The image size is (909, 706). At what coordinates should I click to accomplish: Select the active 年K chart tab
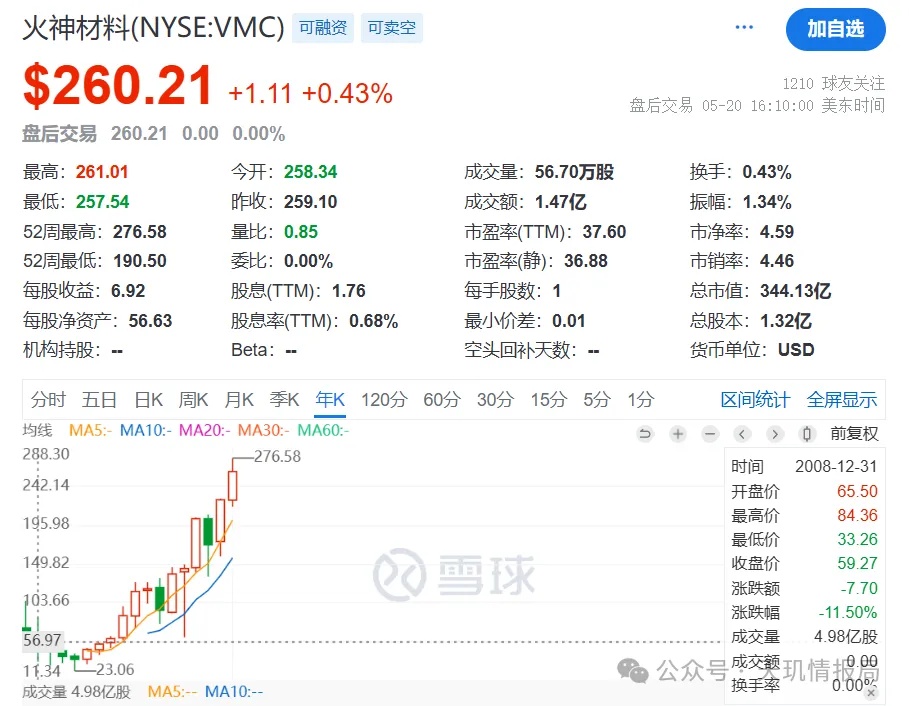coord(330,399)
